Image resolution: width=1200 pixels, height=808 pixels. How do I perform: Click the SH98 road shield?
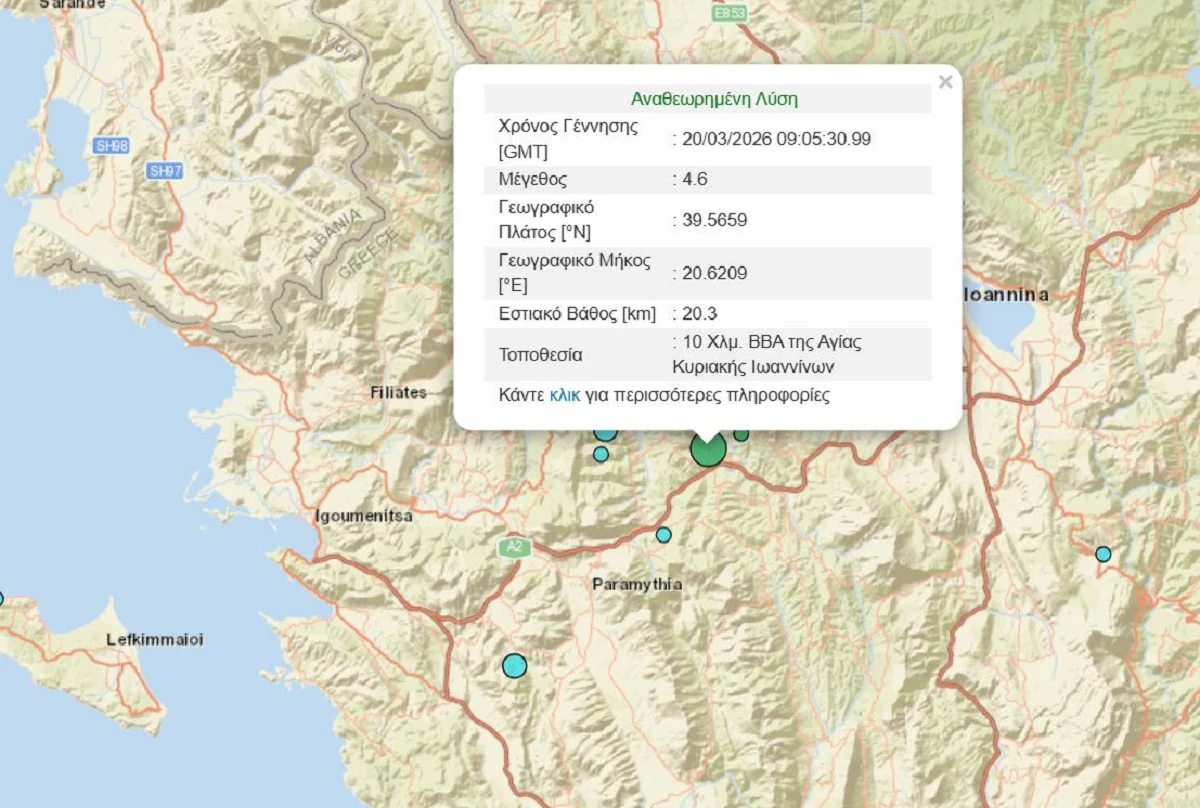112,146
